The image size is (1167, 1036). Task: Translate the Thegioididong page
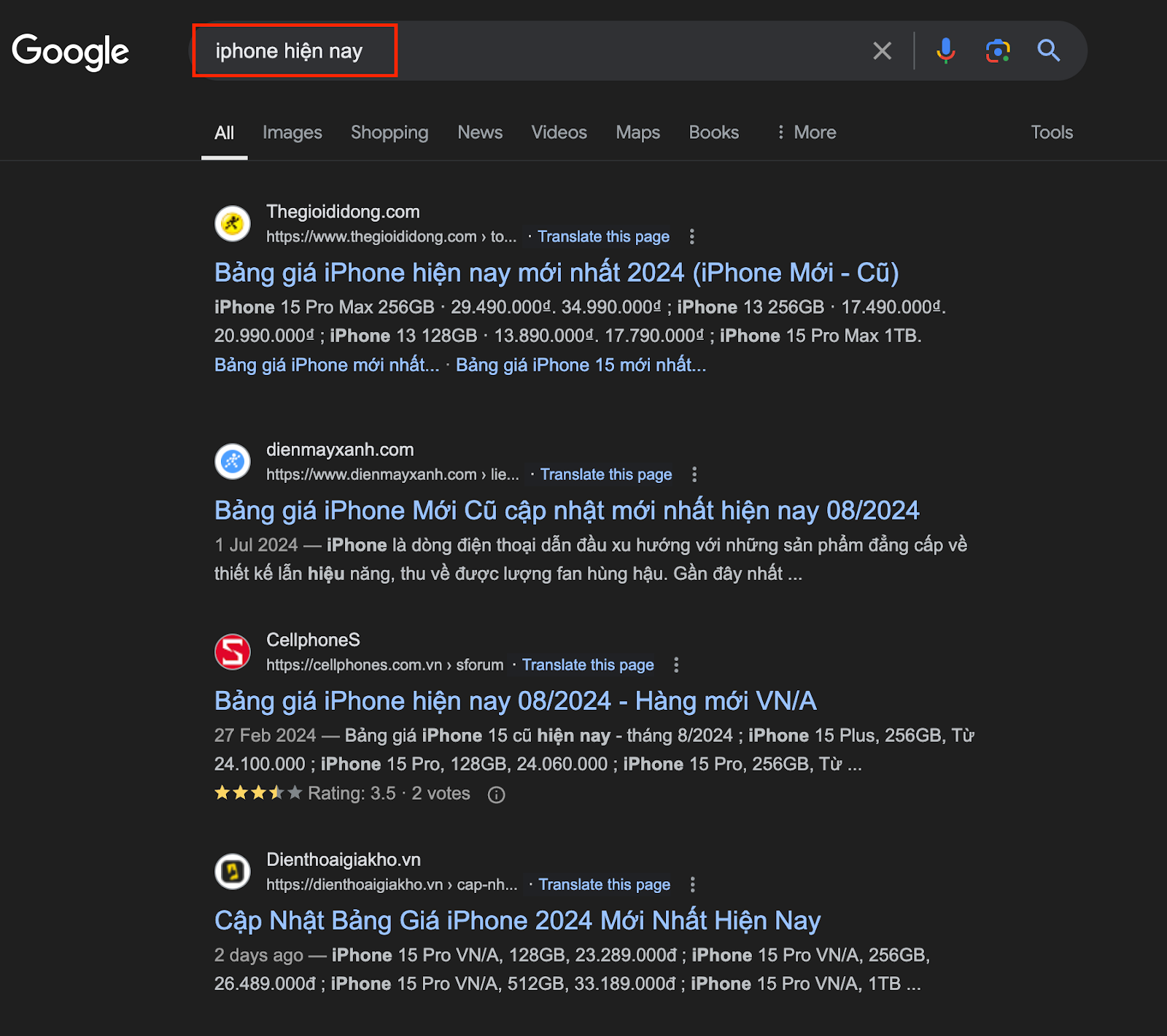(x=603, y=236)
